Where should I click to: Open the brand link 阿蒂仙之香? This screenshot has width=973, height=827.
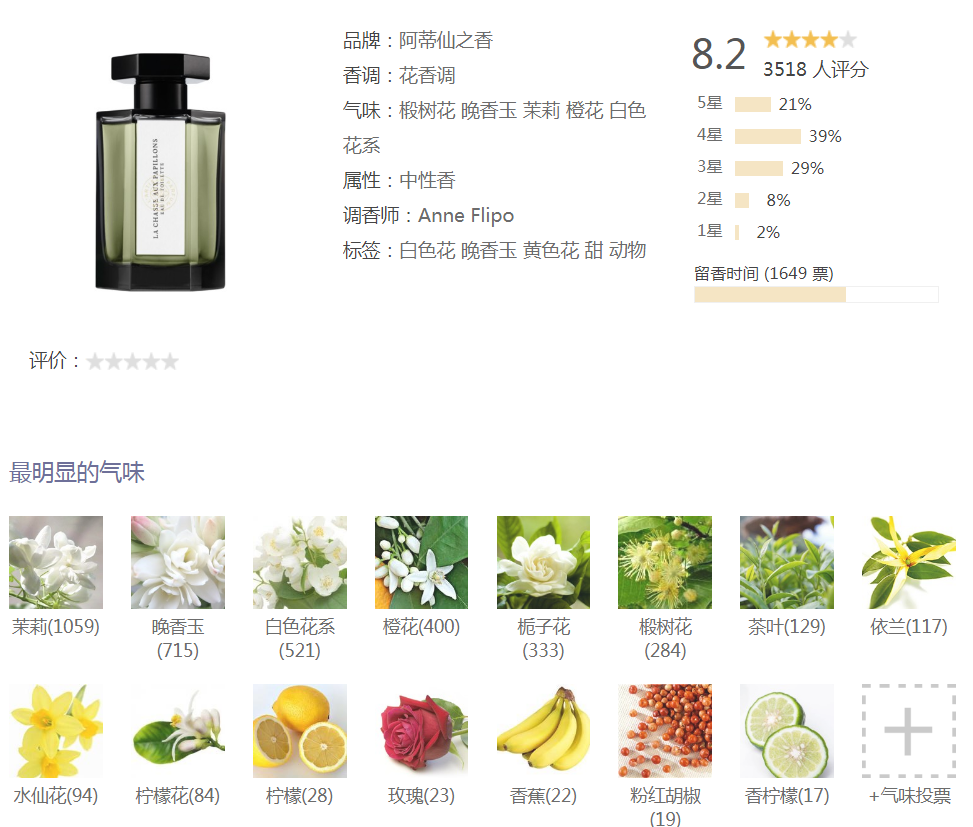click(446, 41)
